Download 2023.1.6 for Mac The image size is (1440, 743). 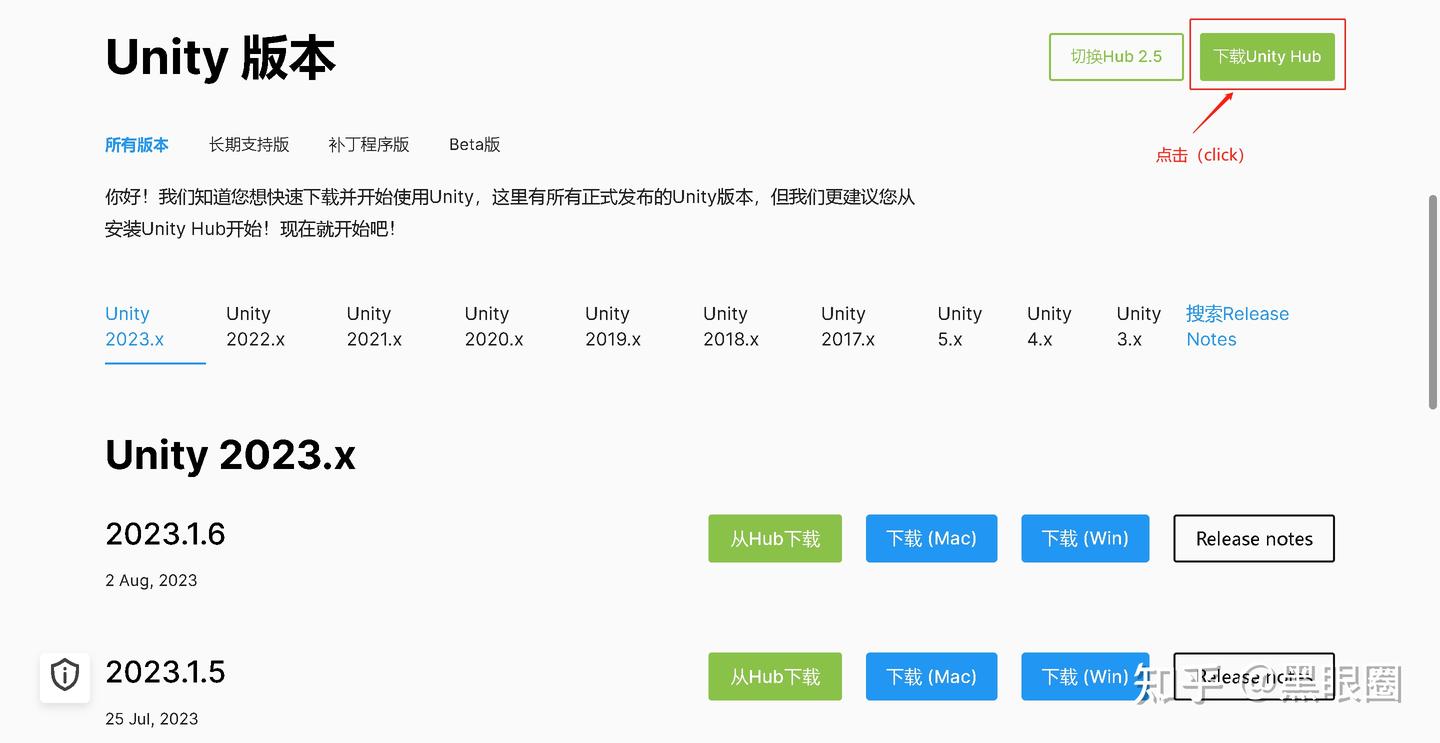(931, 538)
